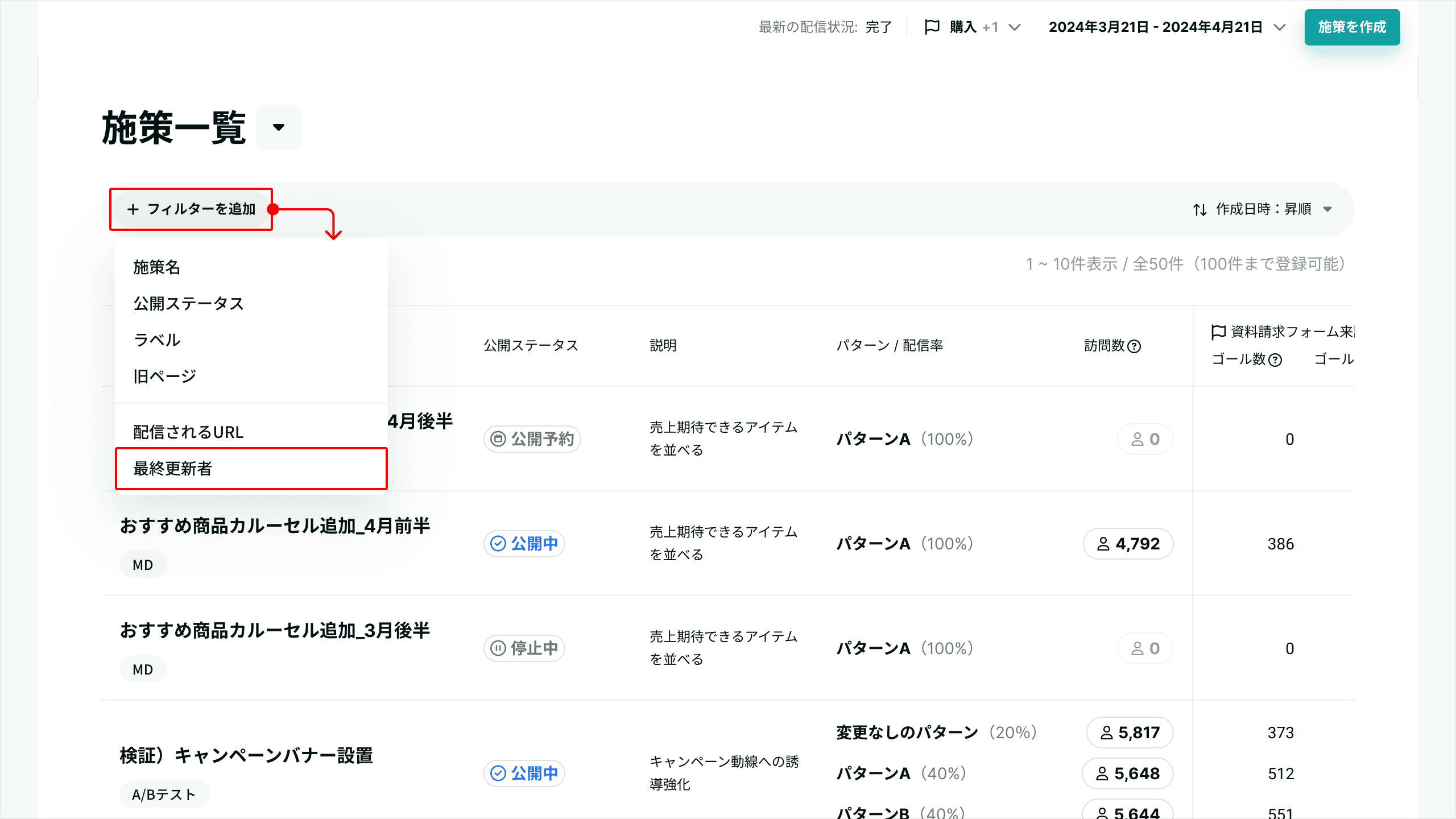Select 配信されるURL filter option
The image size is (1456, 819).
[x=188, y=432]
